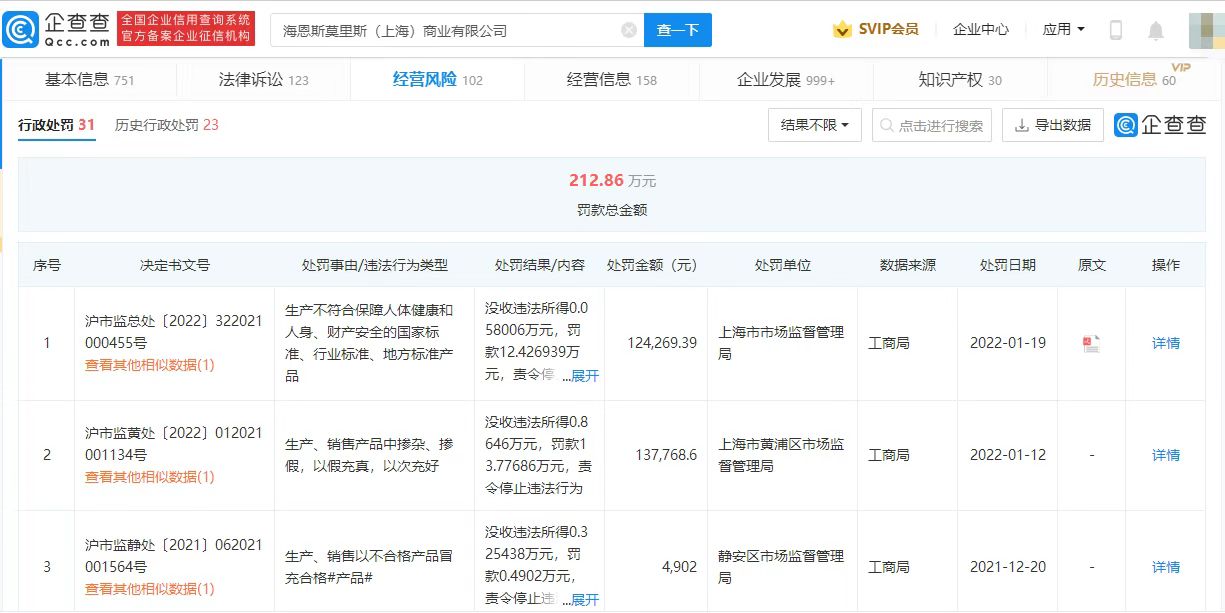Switch to the 经营信息 tab
The image size is (1225, 613).
tap(612, 80)
